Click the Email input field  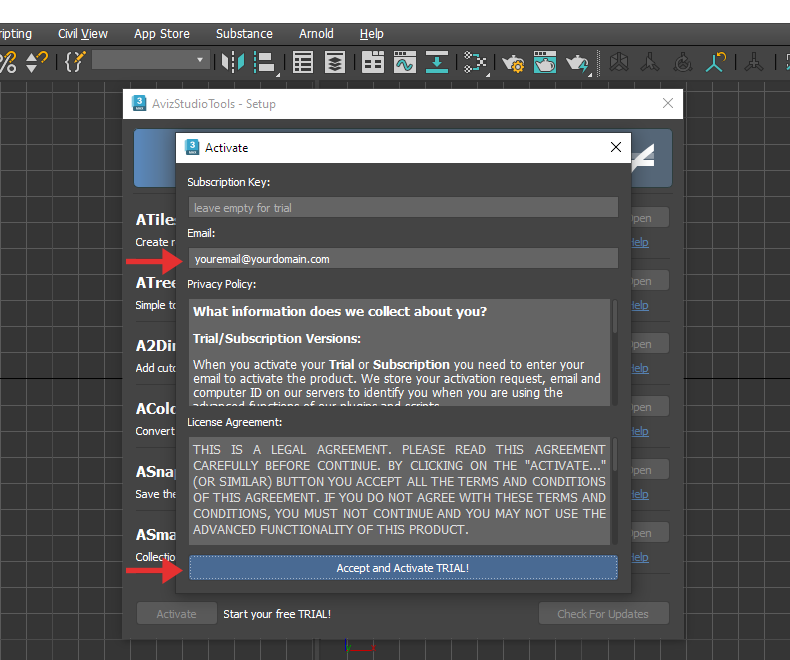pos(403,259)
